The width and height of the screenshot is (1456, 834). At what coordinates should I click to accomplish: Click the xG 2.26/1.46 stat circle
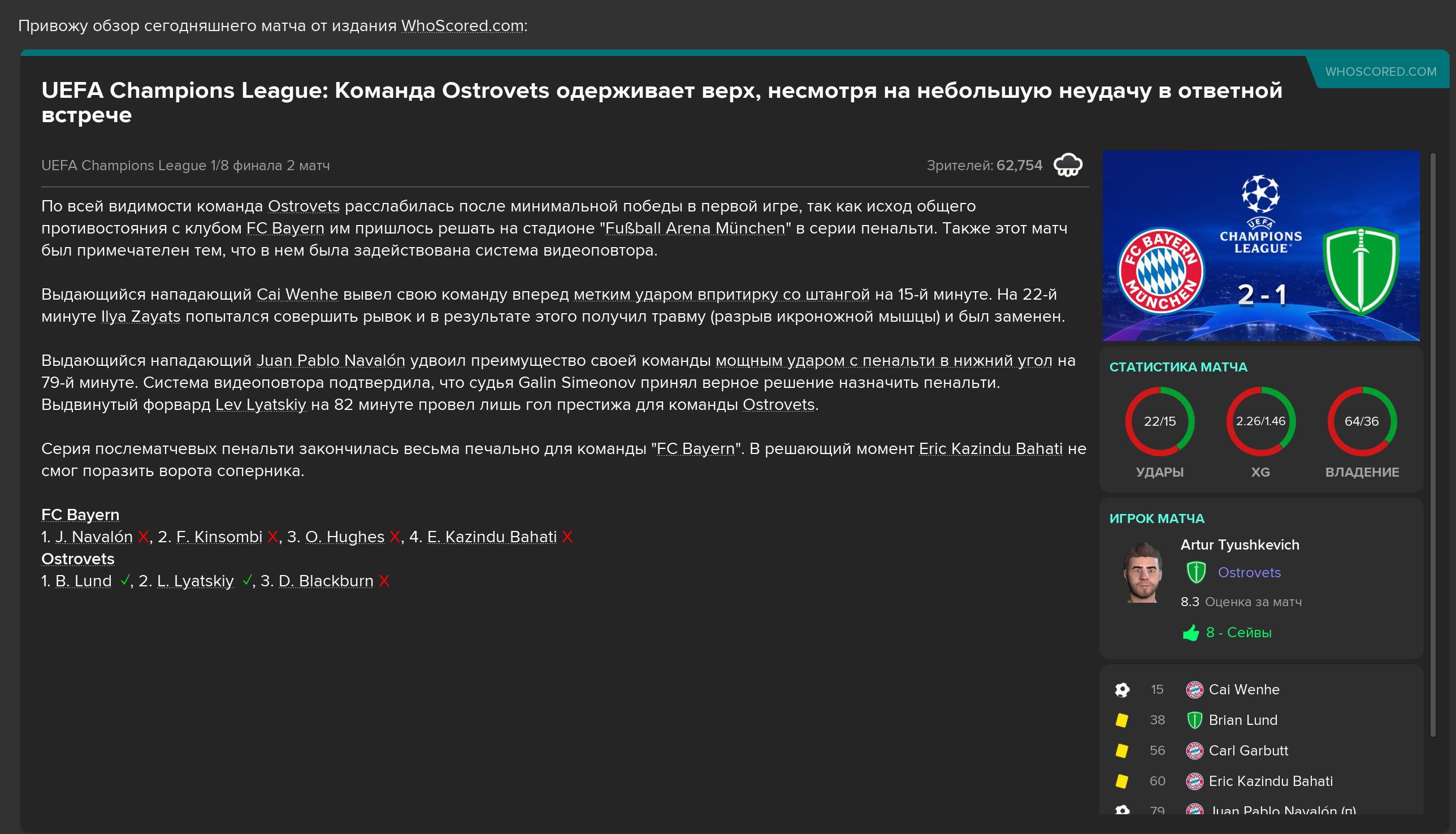[x=1261, y=422]
